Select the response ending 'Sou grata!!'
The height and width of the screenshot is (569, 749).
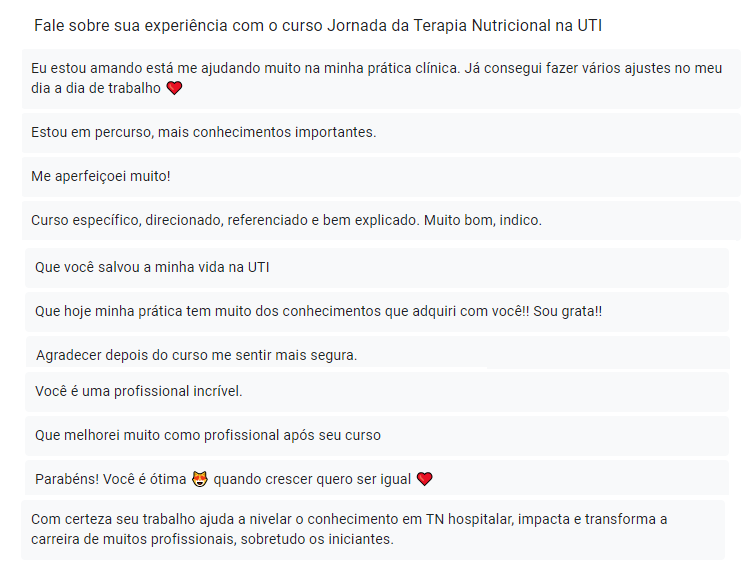tap(377, 311)
